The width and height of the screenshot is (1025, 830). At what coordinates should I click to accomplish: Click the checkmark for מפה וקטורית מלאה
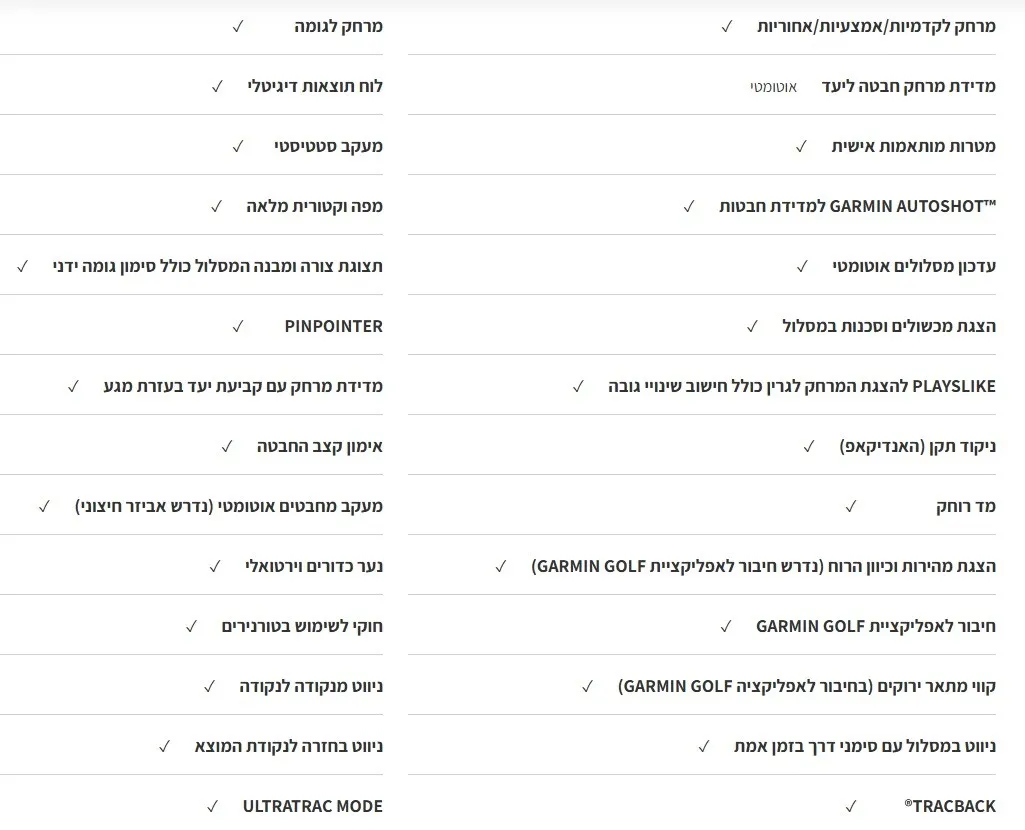pos(216,206)
